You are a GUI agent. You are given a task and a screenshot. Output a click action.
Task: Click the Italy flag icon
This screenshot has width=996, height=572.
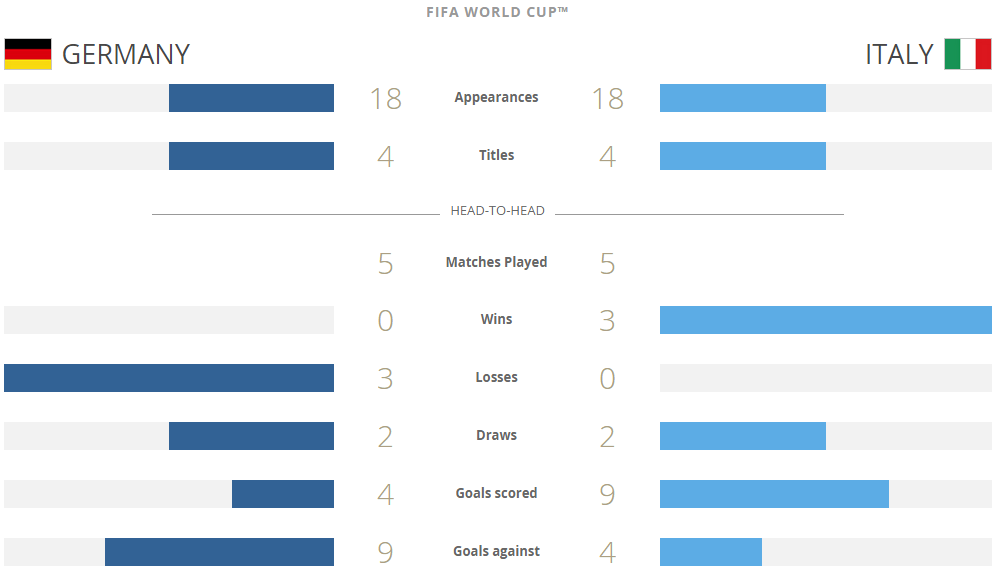coord(967,54)
